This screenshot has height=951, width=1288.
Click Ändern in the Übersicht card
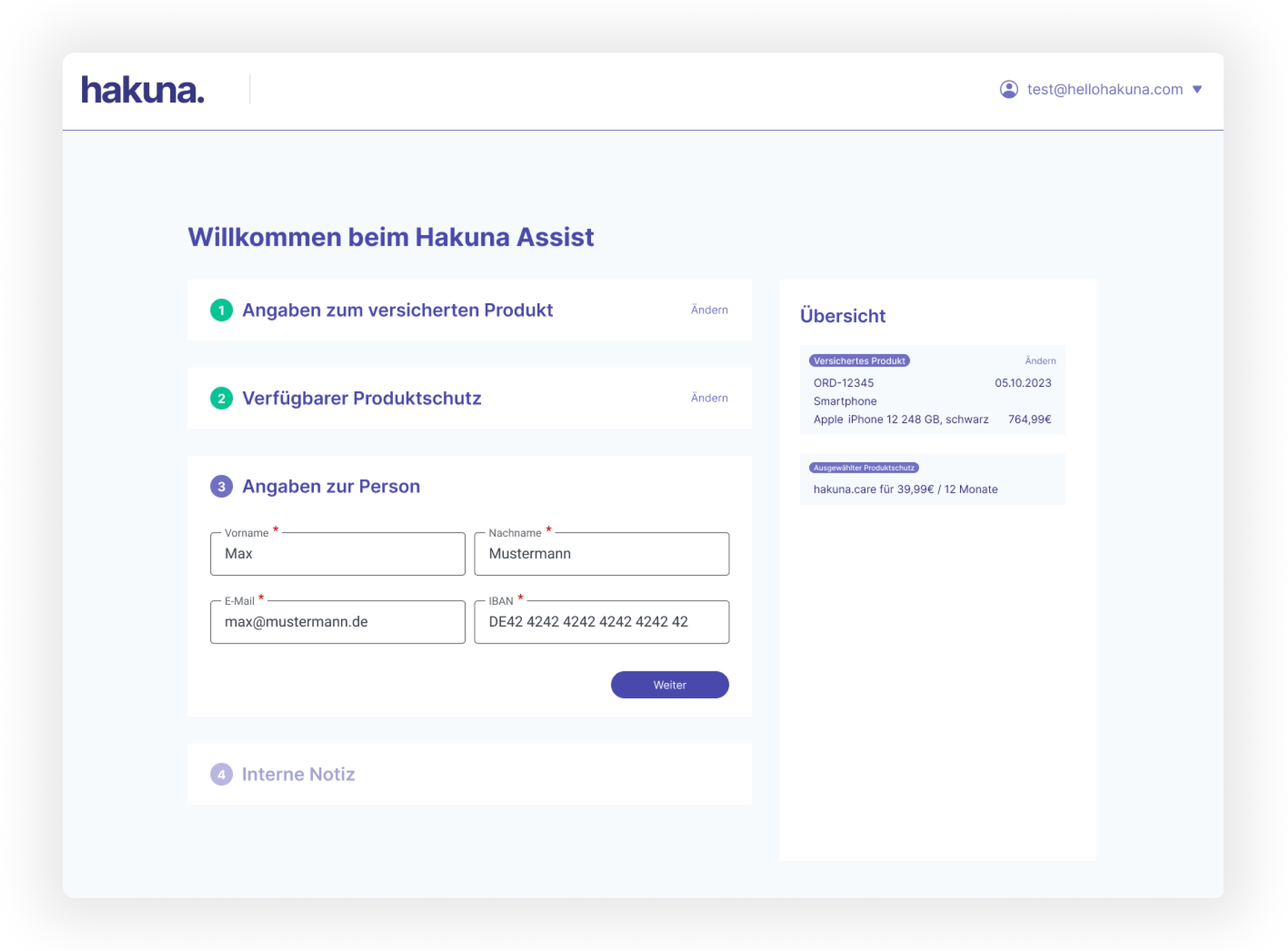pos(1040,361)
